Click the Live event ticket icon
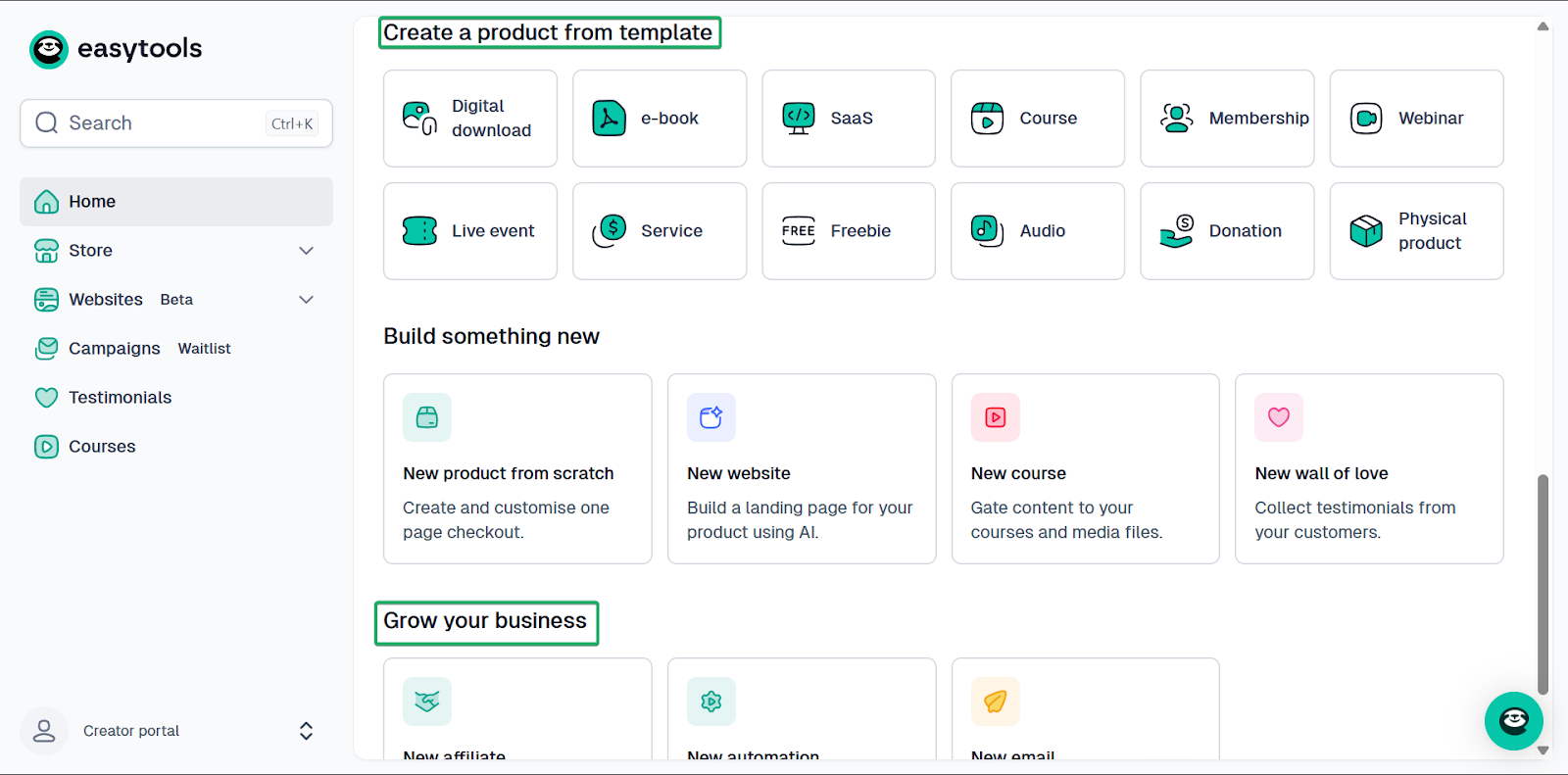 coord(419,231)
